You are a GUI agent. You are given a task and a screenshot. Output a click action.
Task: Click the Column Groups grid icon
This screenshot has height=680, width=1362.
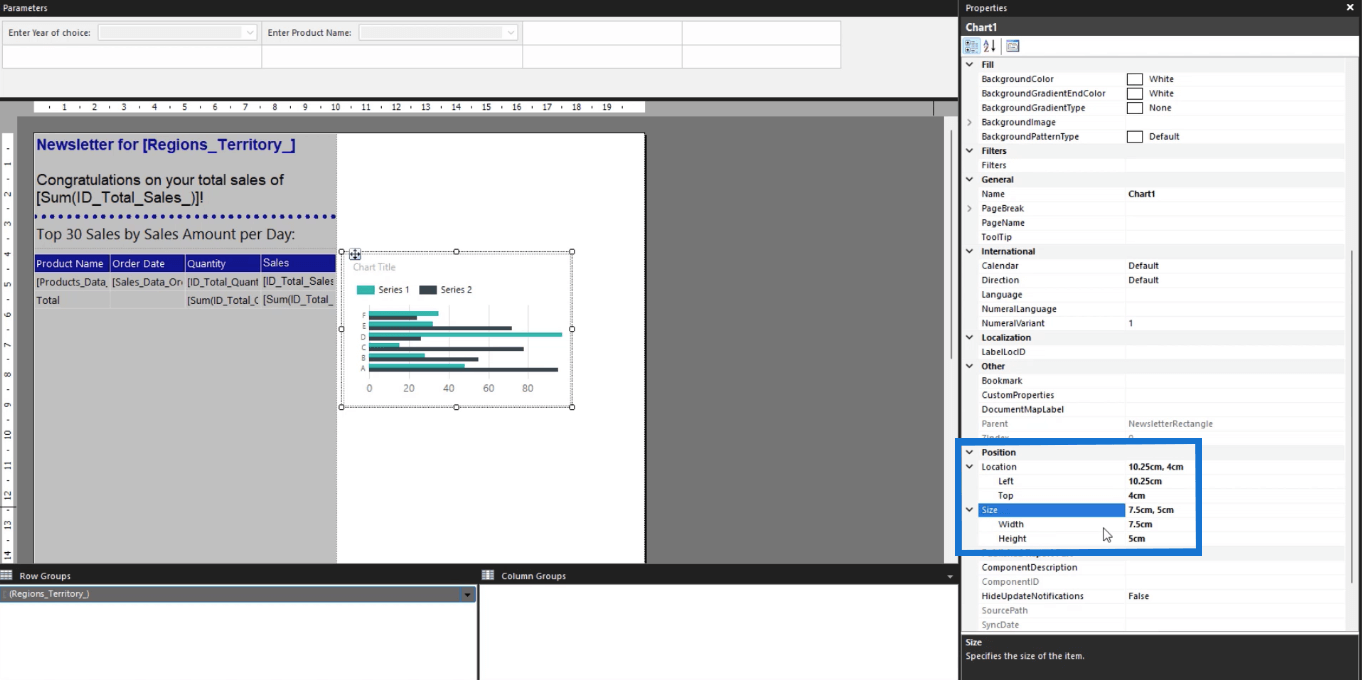coord(488,575)
